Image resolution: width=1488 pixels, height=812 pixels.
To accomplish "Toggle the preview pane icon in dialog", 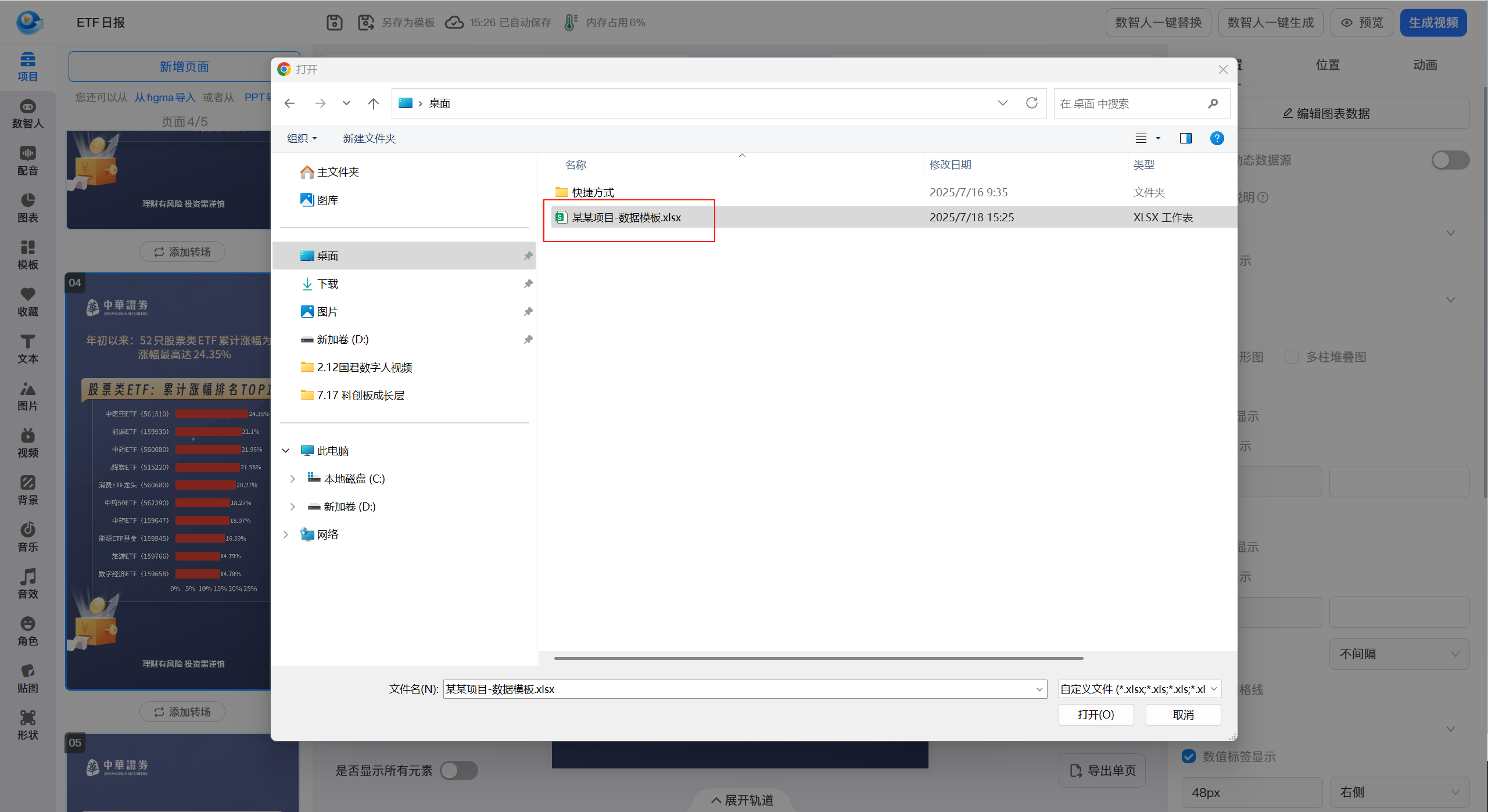I will pyautogui.click(x=1185, y=138).
